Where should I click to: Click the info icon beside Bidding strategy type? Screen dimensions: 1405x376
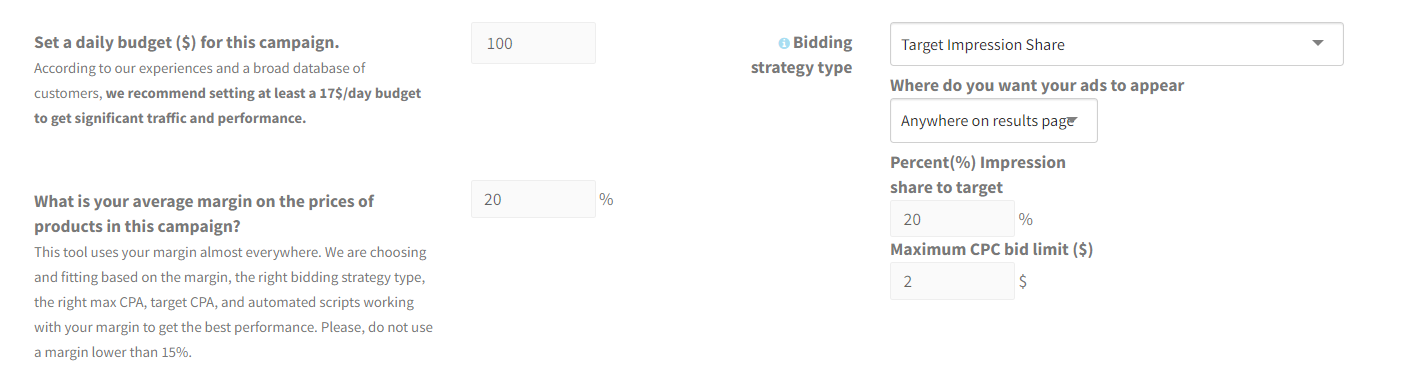(784, 43)
